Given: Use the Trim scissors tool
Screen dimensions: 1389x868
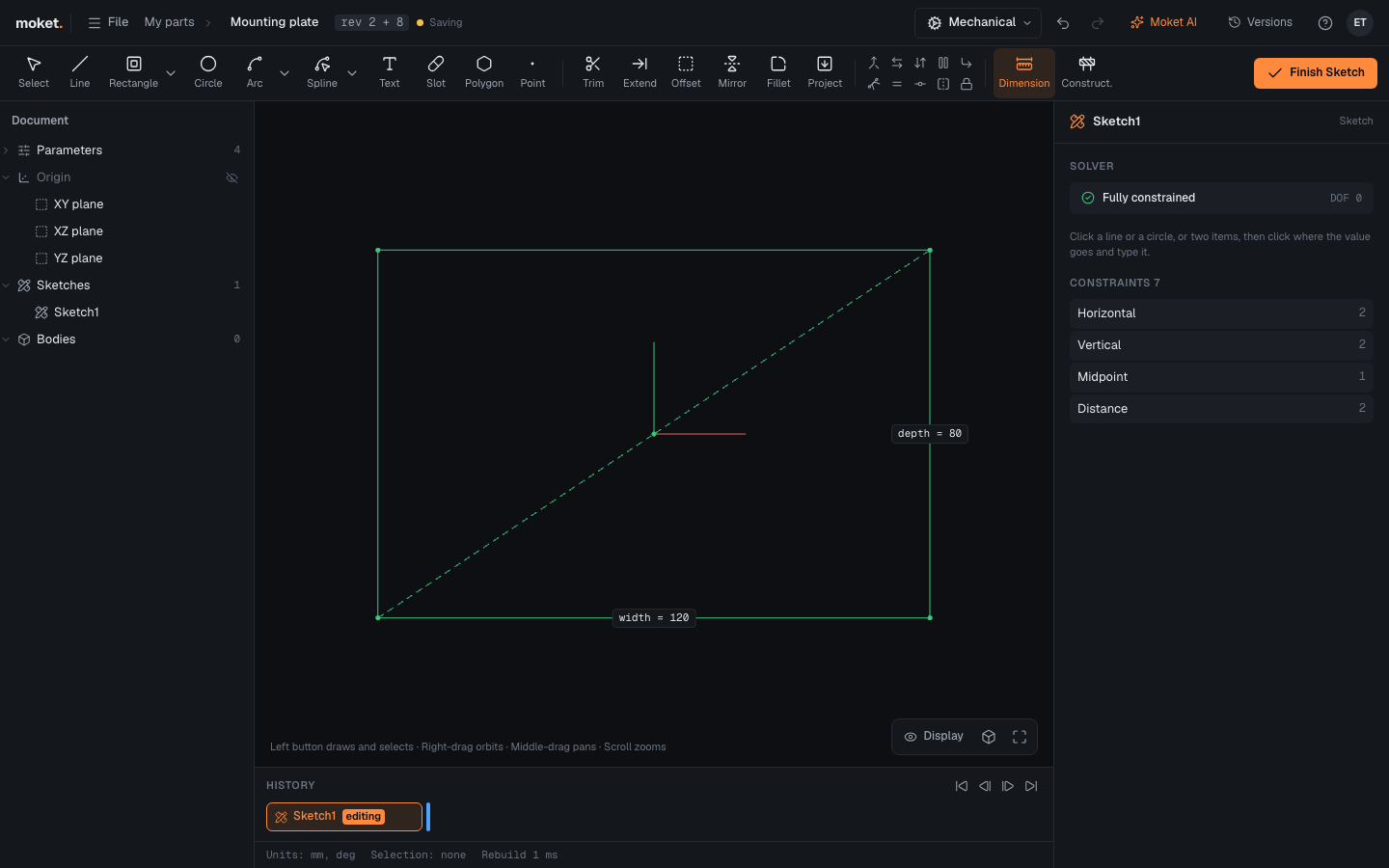Looking at the screenshot, I should coord(593,72).
